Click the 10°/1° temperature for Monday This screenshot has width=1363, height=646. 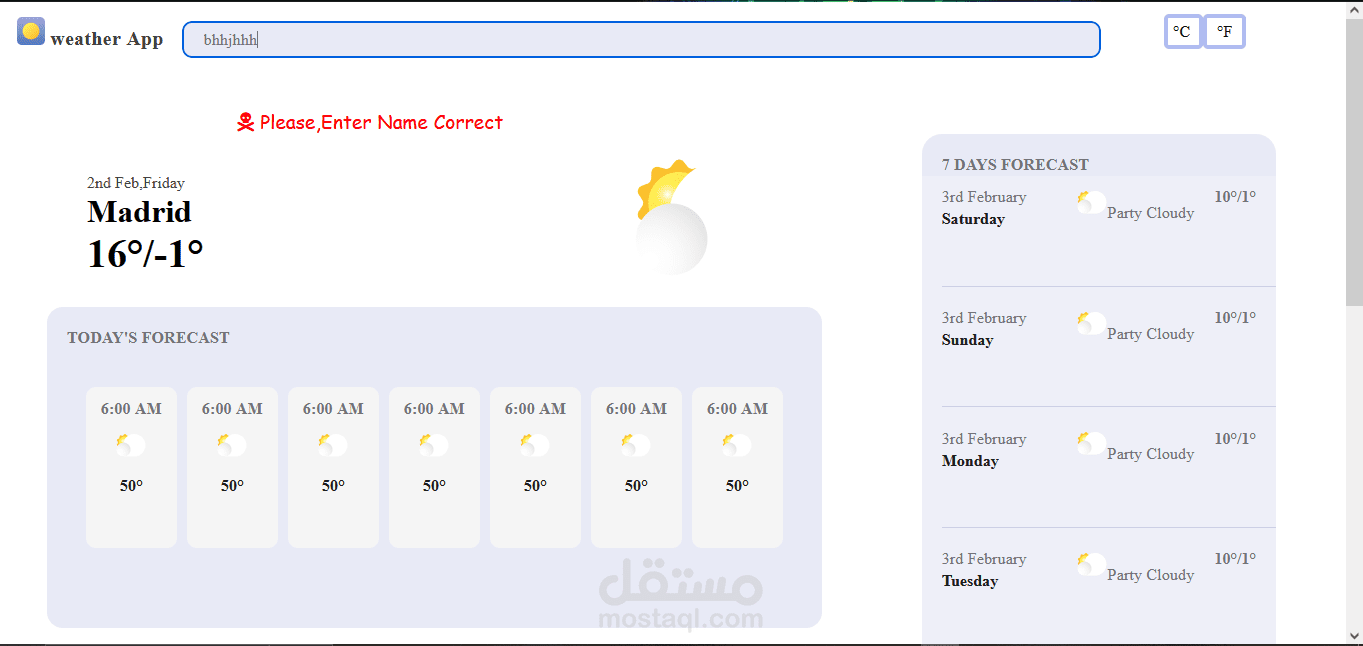tap(1235, 438)
